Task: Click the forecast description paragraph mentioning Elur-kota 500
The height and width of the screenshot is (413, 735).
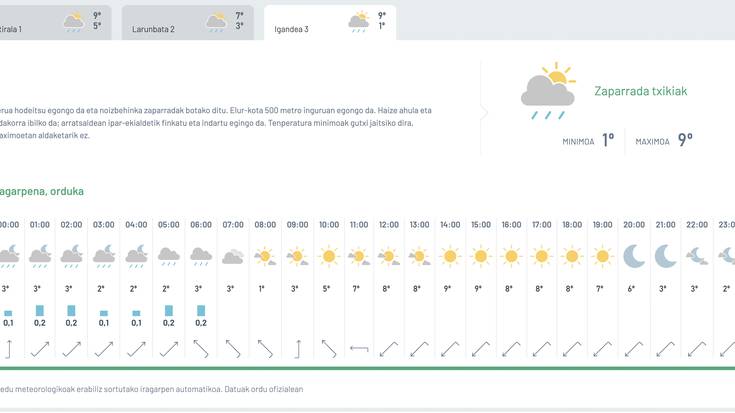Action: (x=216, y=123)
